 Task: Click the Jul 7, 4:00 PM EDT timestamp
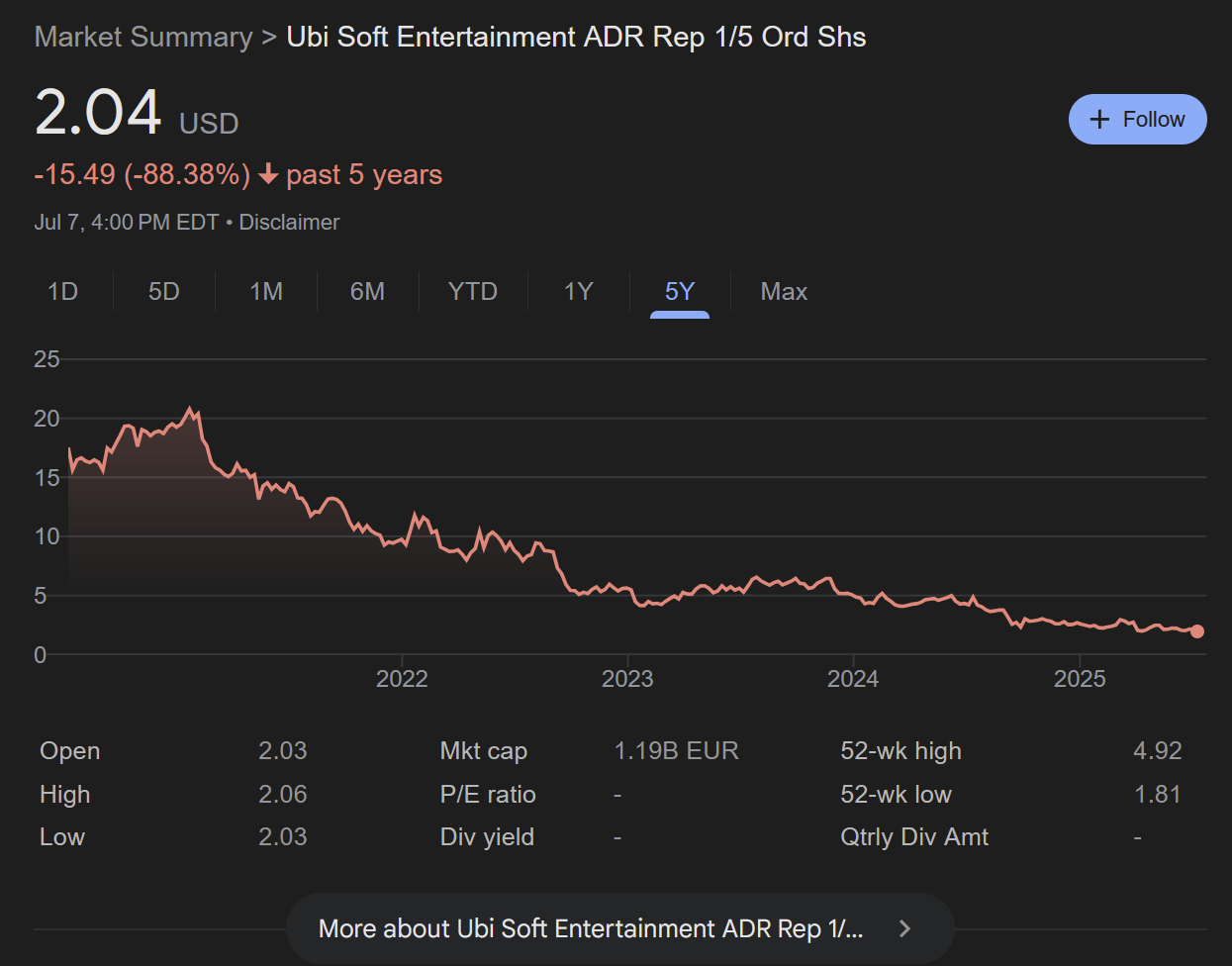pos(127,223)
